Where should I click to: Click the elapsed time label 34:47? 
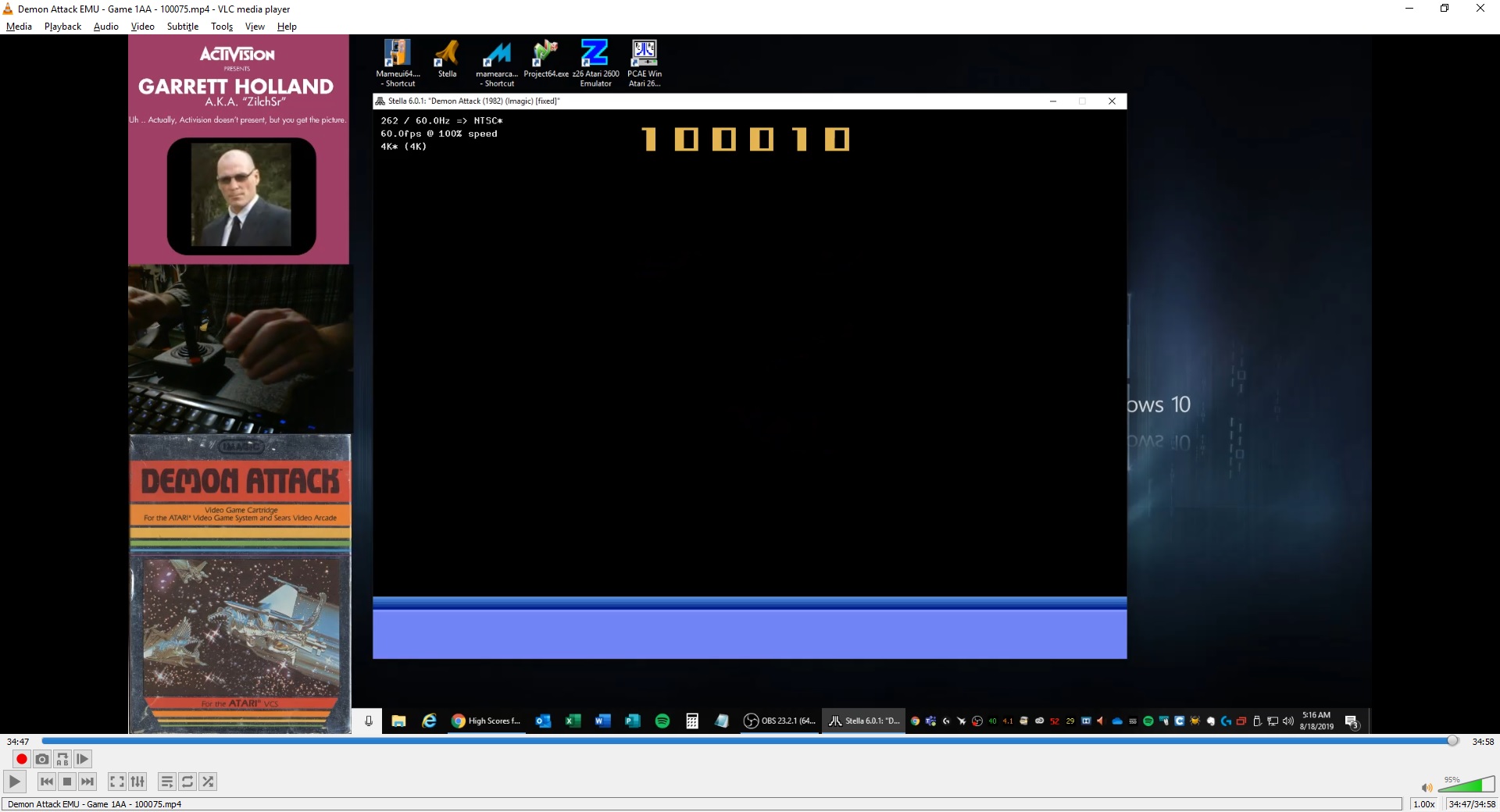coord(18,742)
